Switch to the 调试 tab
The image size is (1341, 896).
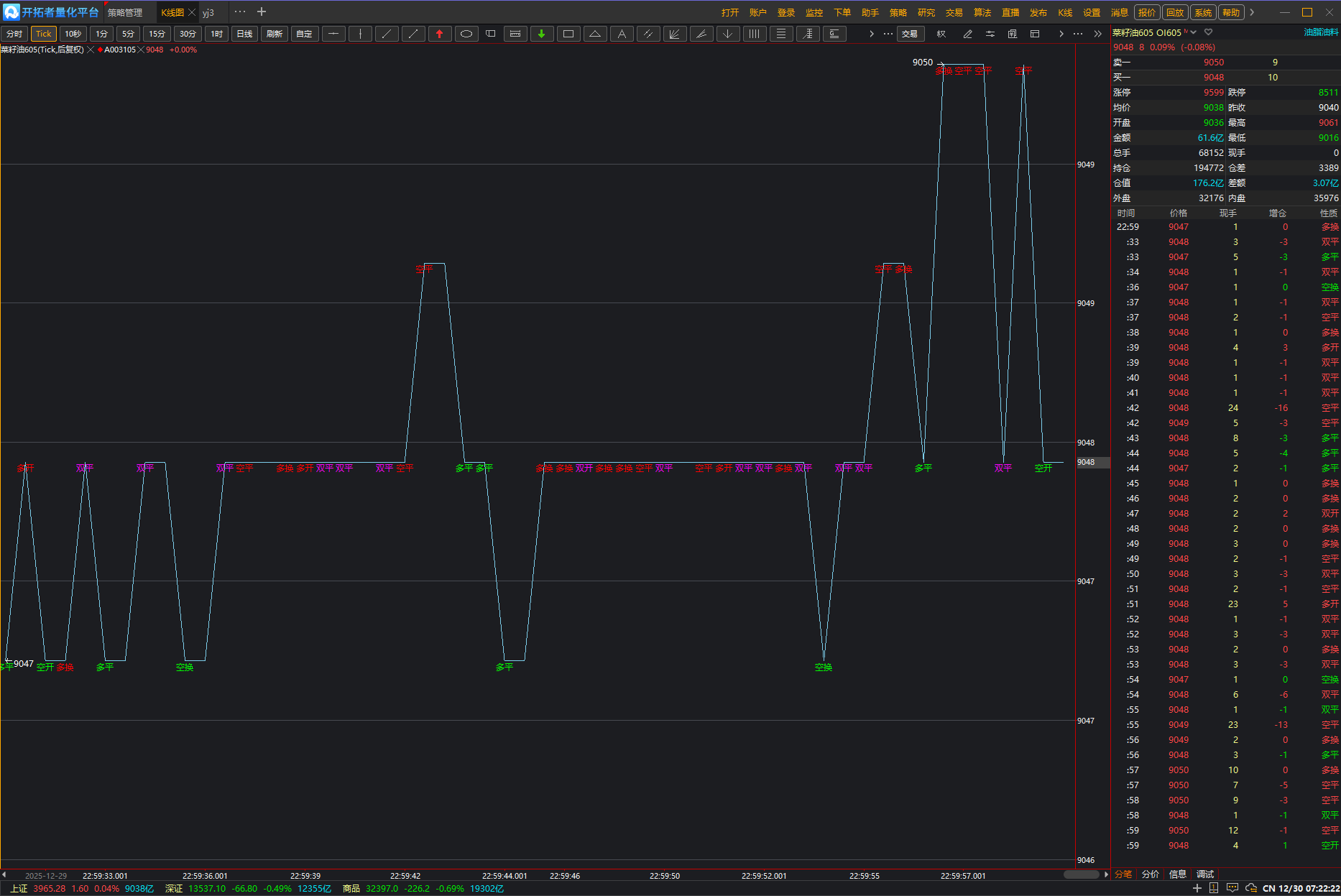click(x=1205, y=874)
